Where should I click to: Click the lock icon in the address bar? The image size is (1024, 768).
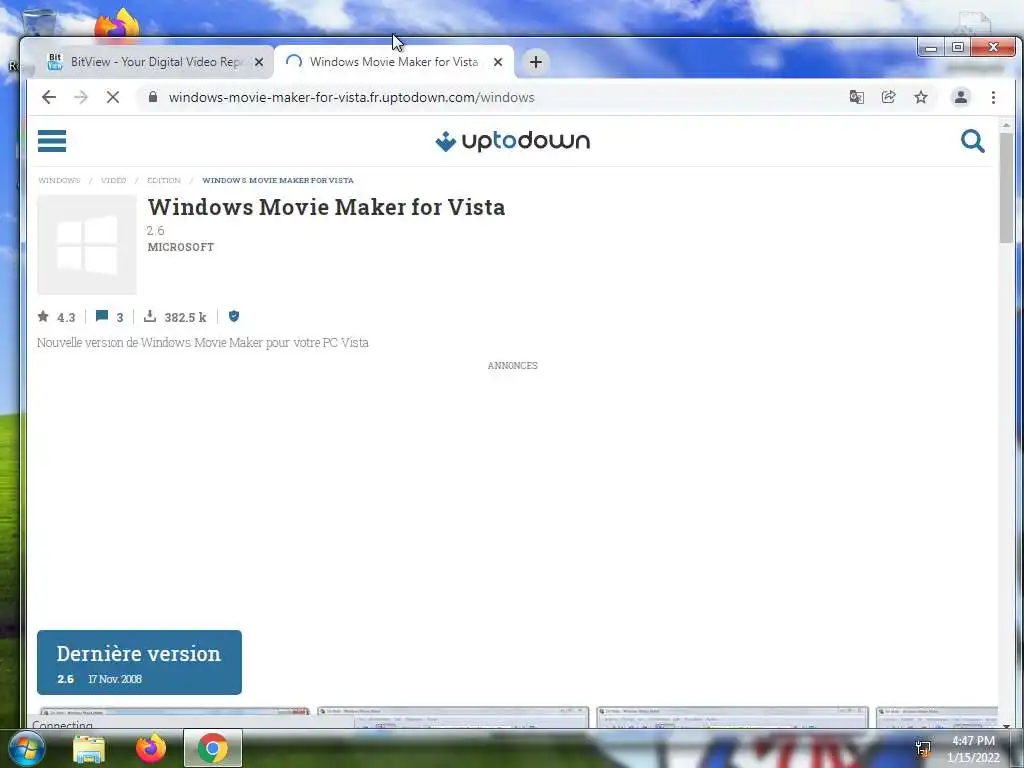coord(153,97)
